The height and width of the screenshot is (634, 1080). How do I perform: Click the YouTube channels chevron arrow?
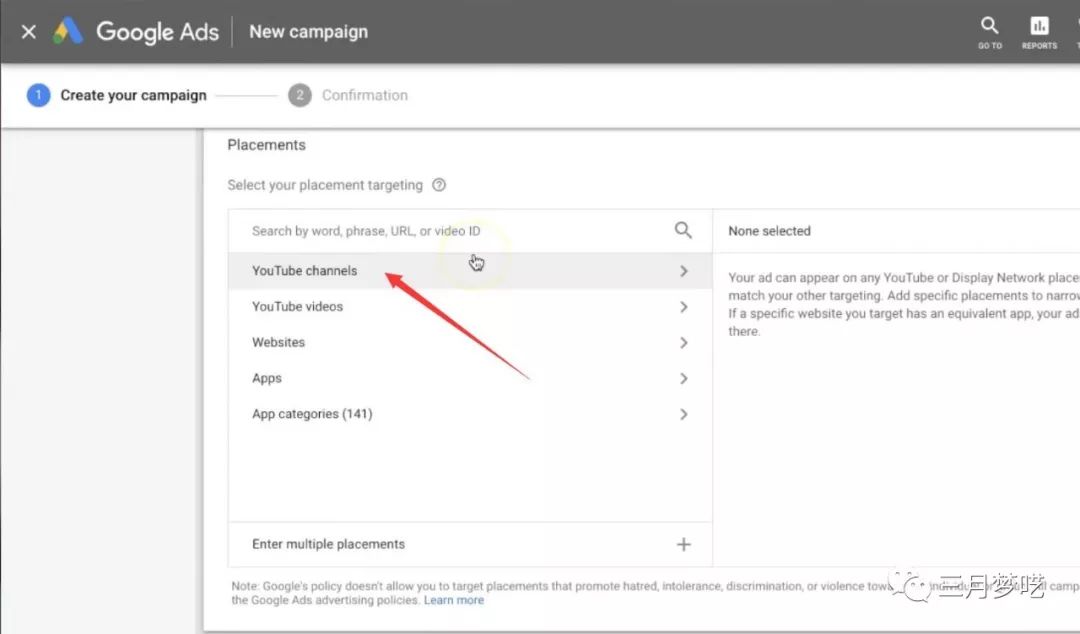click(684, 271)
